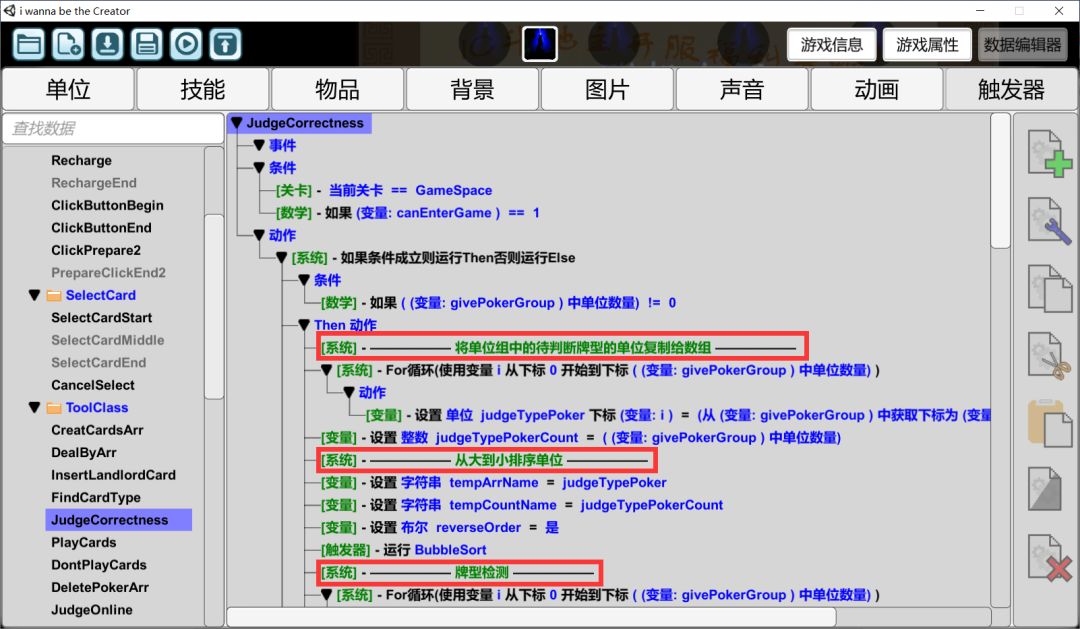Switch to the 技能 tab
The image size is (1080, 629).
(x=202, y=89)
